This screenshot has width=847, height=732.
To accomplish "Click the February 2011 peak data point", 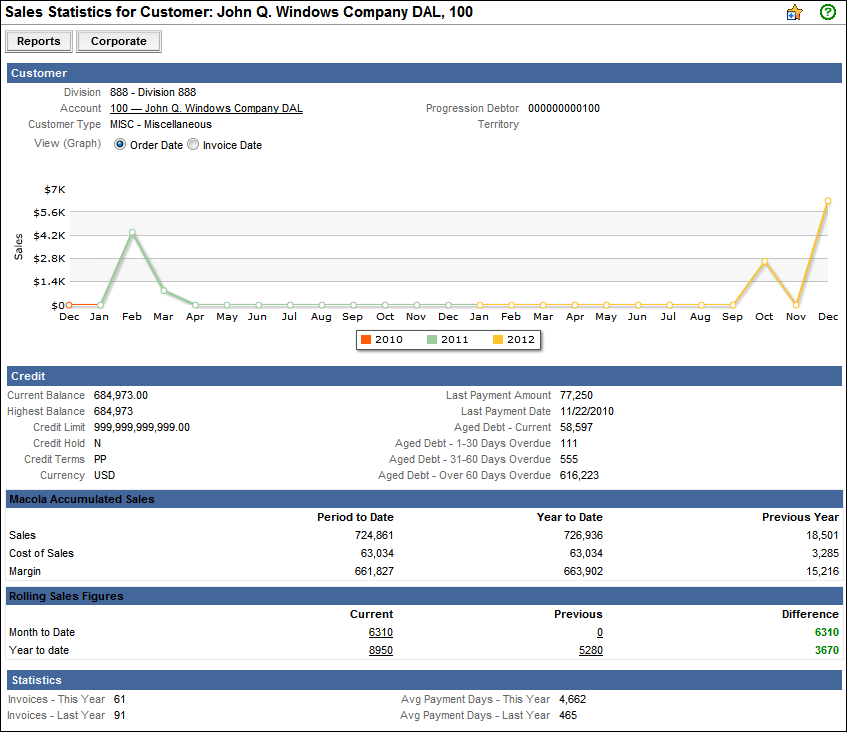I will 132,233.
